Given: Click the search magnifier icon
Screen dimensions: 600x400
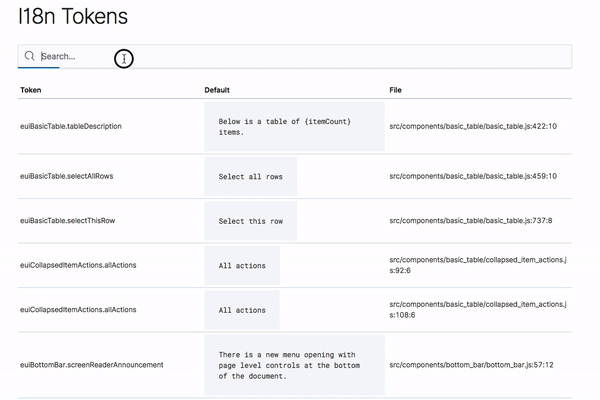Looking at the screenshot, I should (x=30, y=57).
